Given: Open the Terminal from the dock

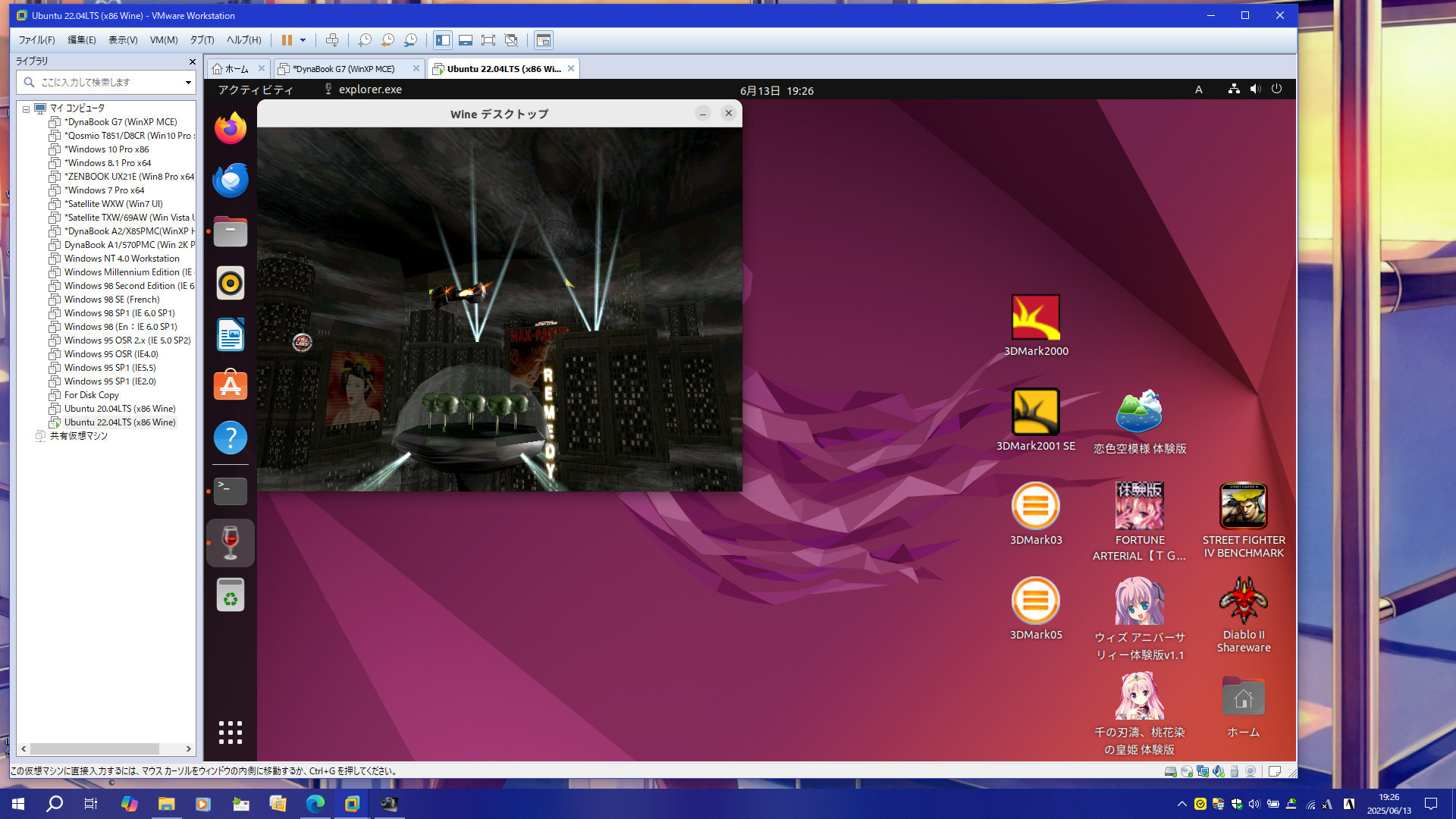Looking at the screenshot, I should (231, 491).
